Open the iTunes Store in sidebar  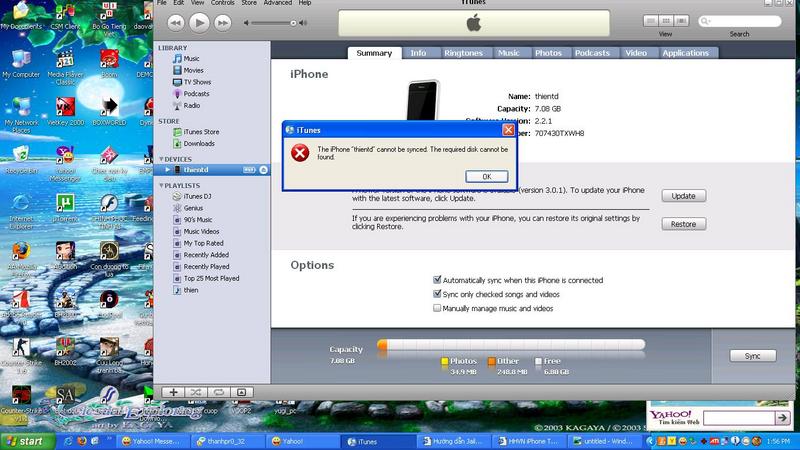click(201, 132)
